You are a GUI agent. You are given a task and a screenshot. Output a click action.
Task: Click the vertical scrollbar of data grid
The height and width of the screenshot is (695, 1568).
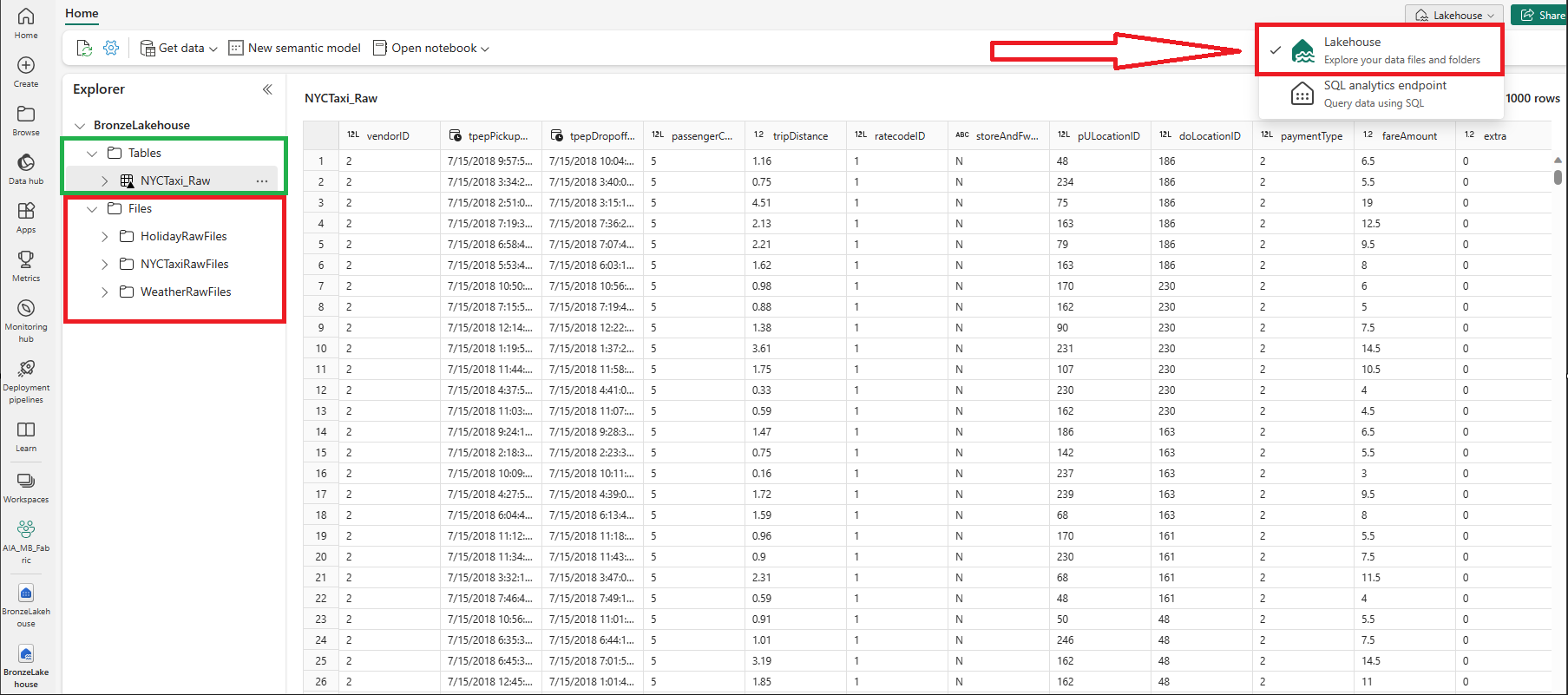coord(1558,177)
